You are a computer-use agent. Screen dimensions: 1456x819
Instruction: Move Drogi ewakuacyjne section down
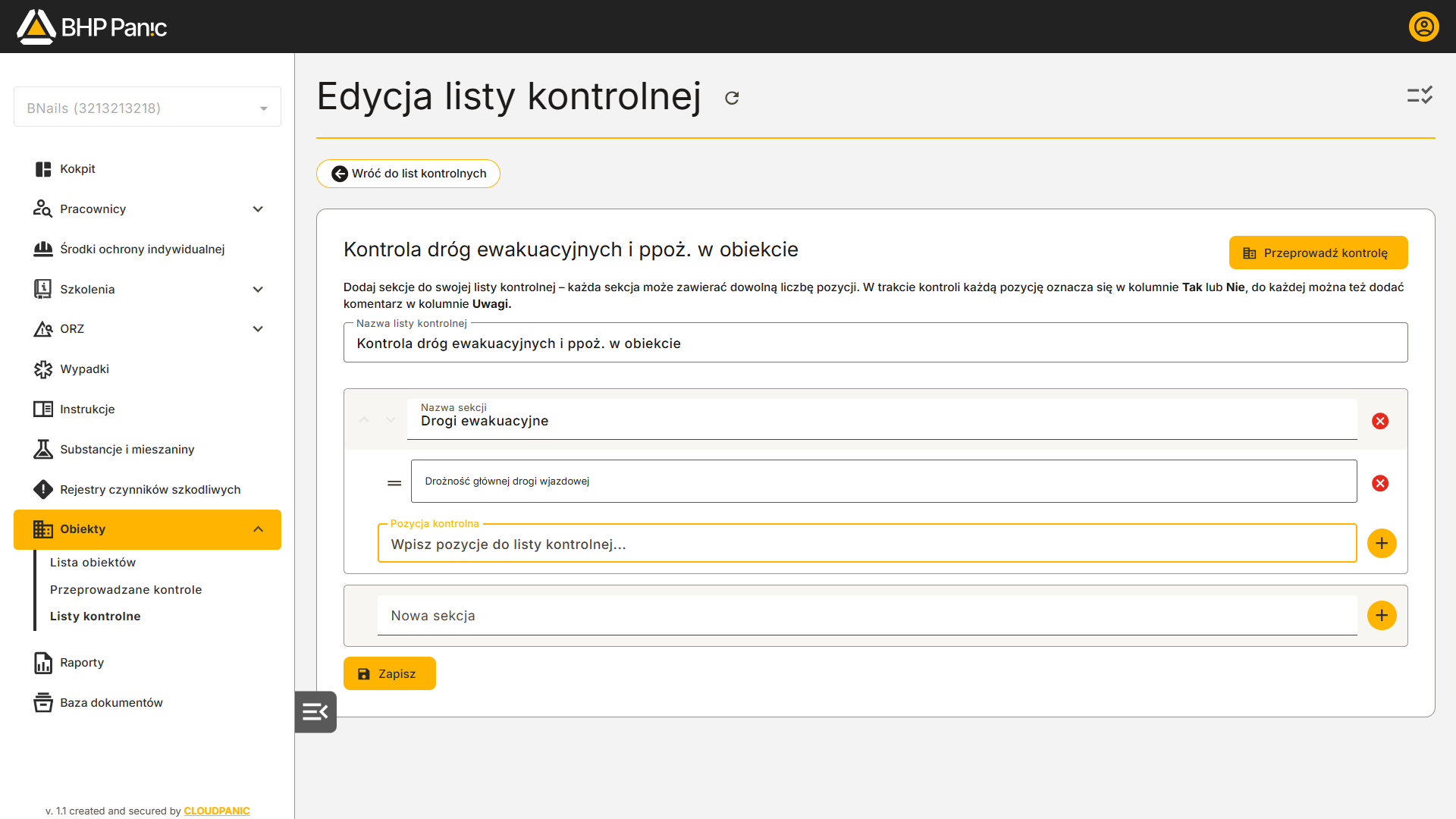point(391,419)
